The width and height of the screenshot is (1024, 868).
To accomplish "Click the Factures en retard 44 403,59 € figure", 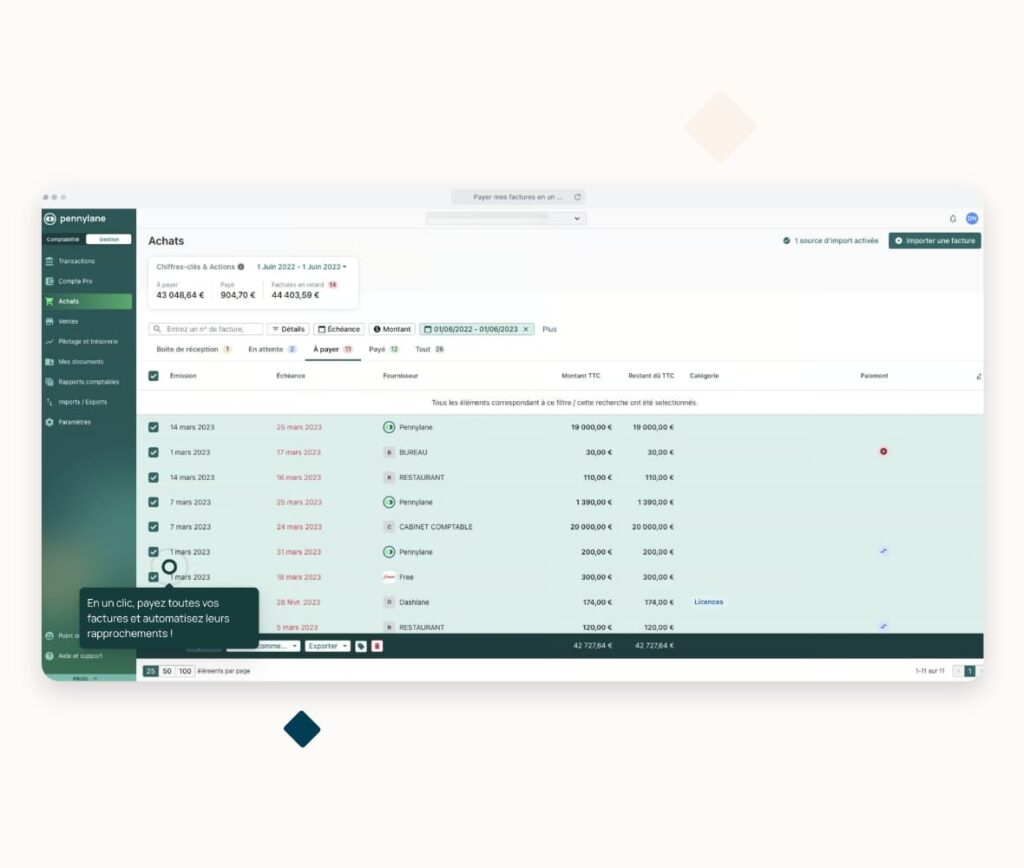I will (295, 295).
